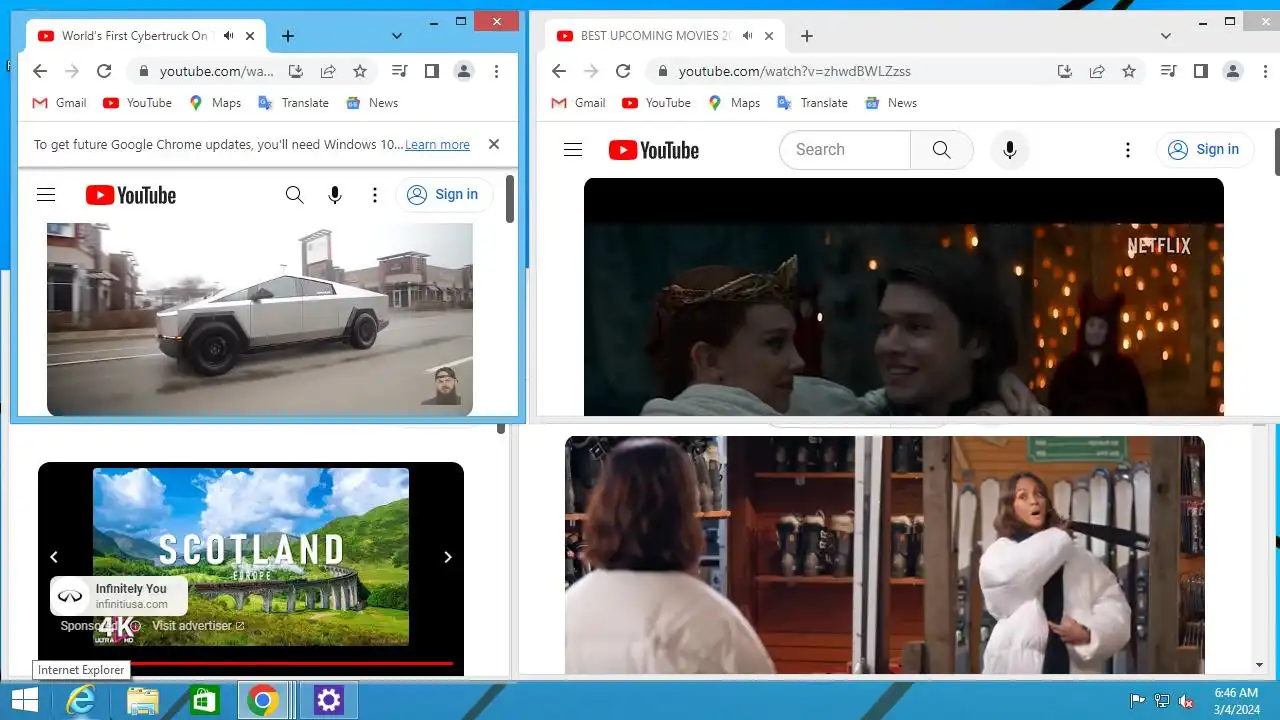This screenshot has height=720, width=1280.
Task: Open the taskbar volume icon
Action: 1186,701
